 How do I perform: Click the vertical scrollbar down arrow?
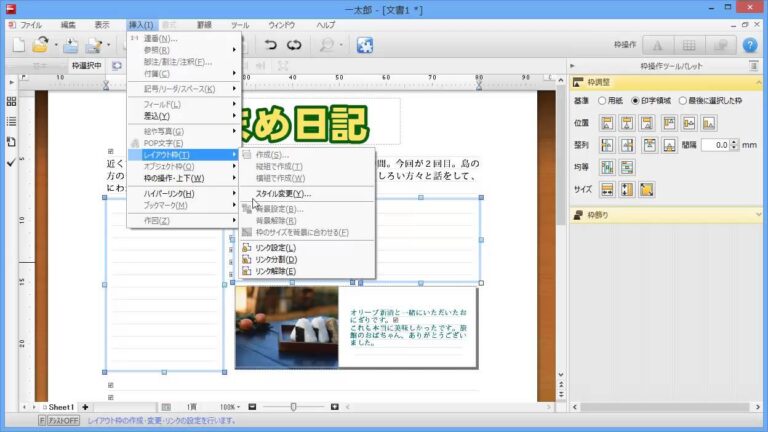561,375
